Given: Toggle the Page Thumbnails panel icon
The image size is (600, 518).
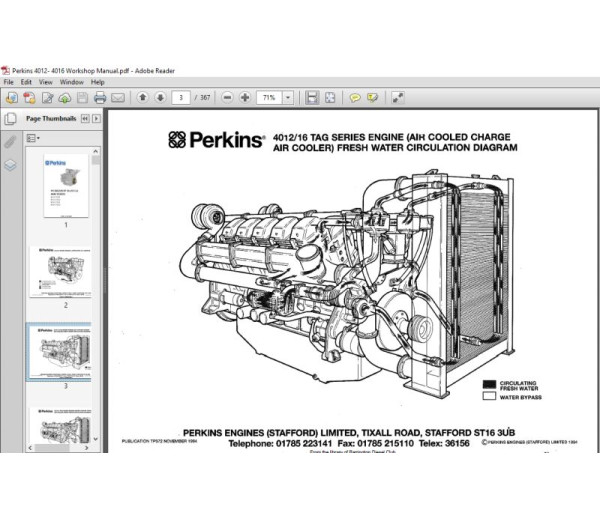Looking at the screenshot, I should [10, 118].
